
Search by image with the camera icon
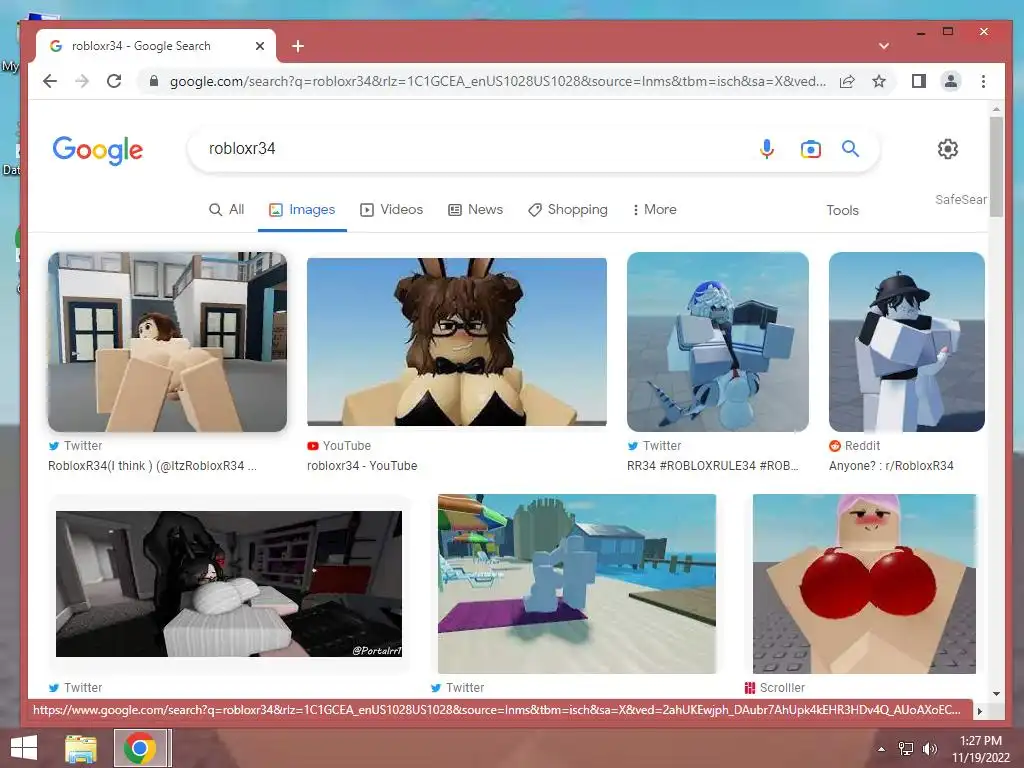(810, 149)
